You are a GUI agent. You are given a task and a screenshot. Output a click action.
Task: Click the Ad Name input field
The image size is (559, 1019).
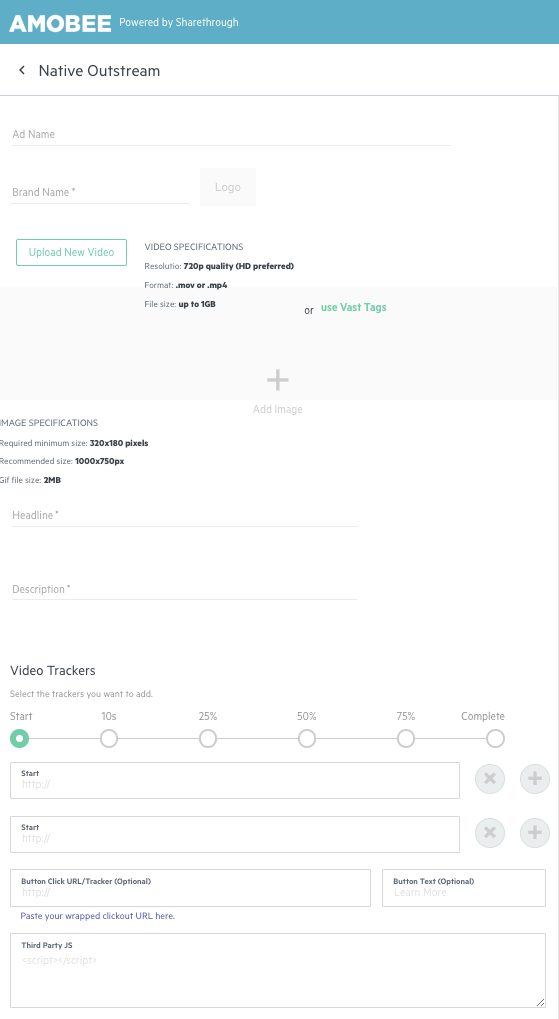(x=231, y=134)
